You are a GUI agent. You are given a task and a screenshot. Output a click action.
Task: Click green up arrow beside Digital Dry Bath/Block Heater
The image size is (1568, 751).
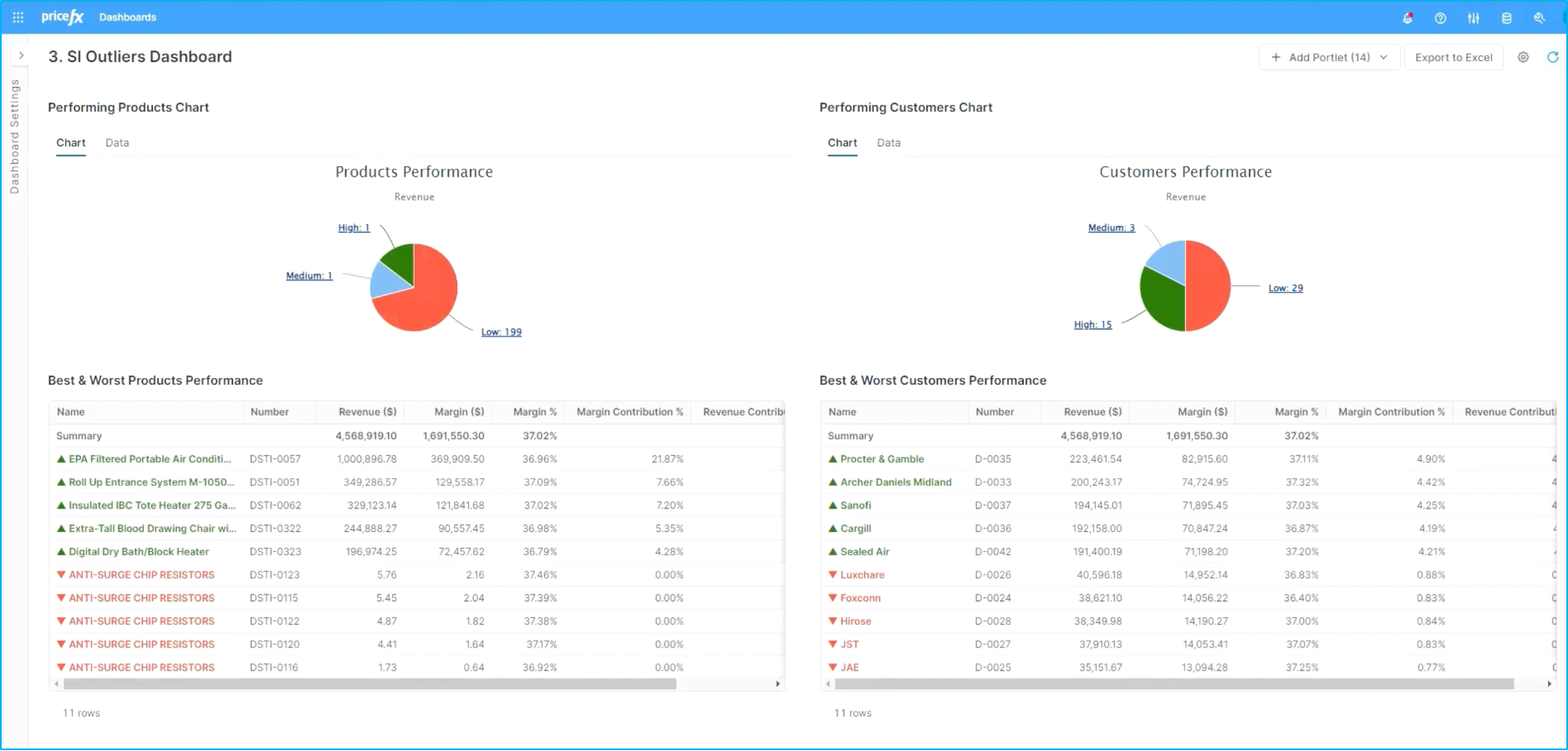[61, 552]
